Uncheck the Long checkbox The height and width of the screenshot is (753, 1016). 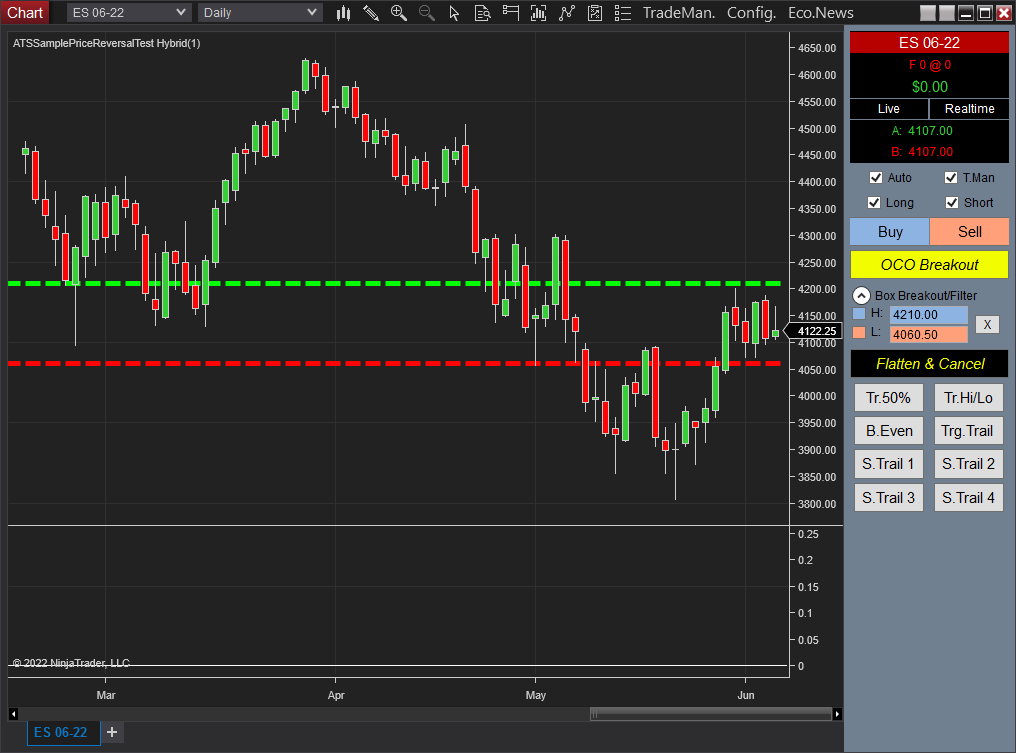pos(874,203)
